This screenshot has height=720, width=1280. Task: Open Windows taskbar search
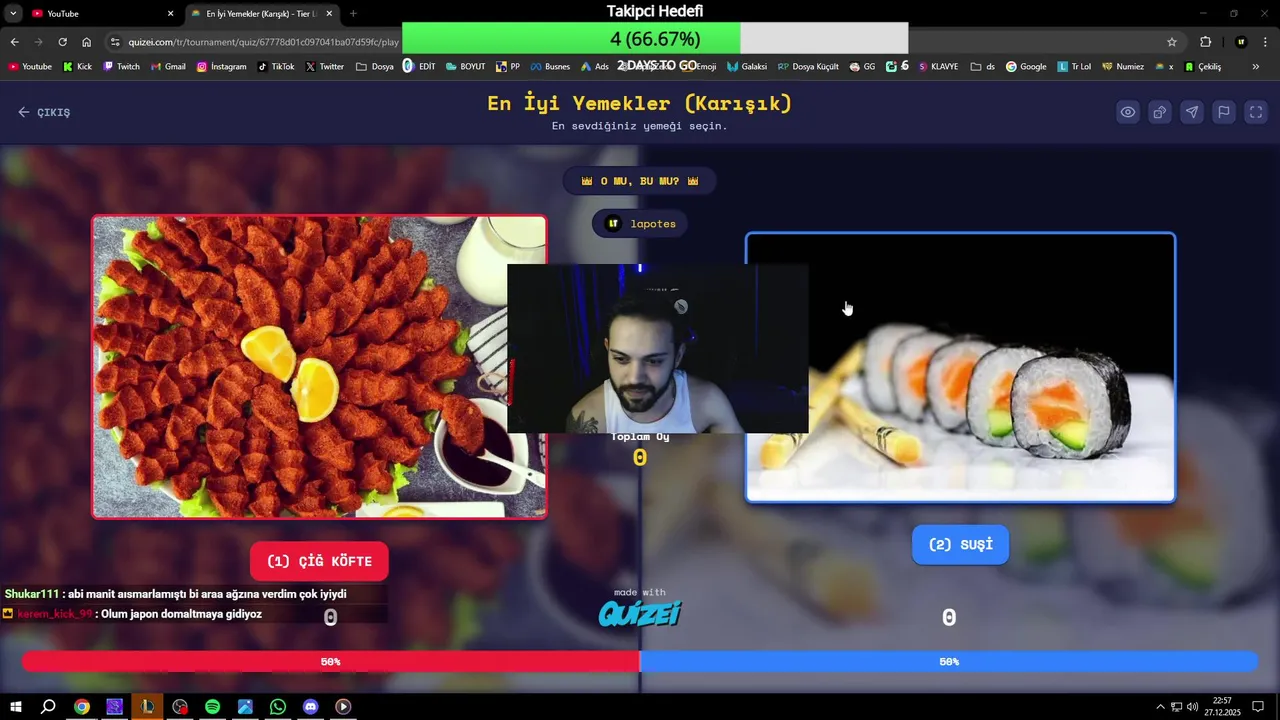(x=48, y=707)
